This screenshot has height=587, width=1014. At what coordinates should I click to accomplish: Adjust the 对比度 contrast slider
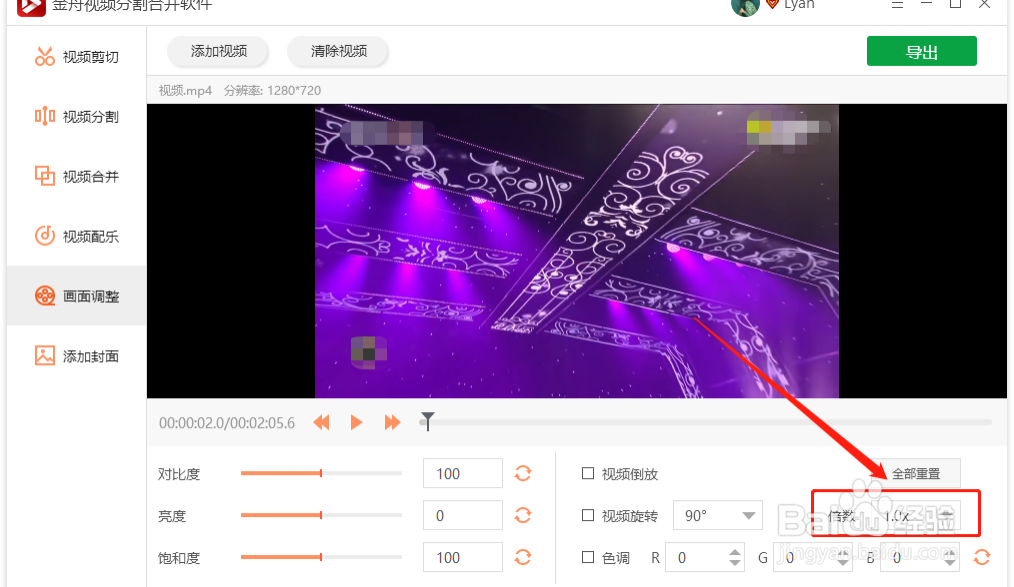(321, 473)
